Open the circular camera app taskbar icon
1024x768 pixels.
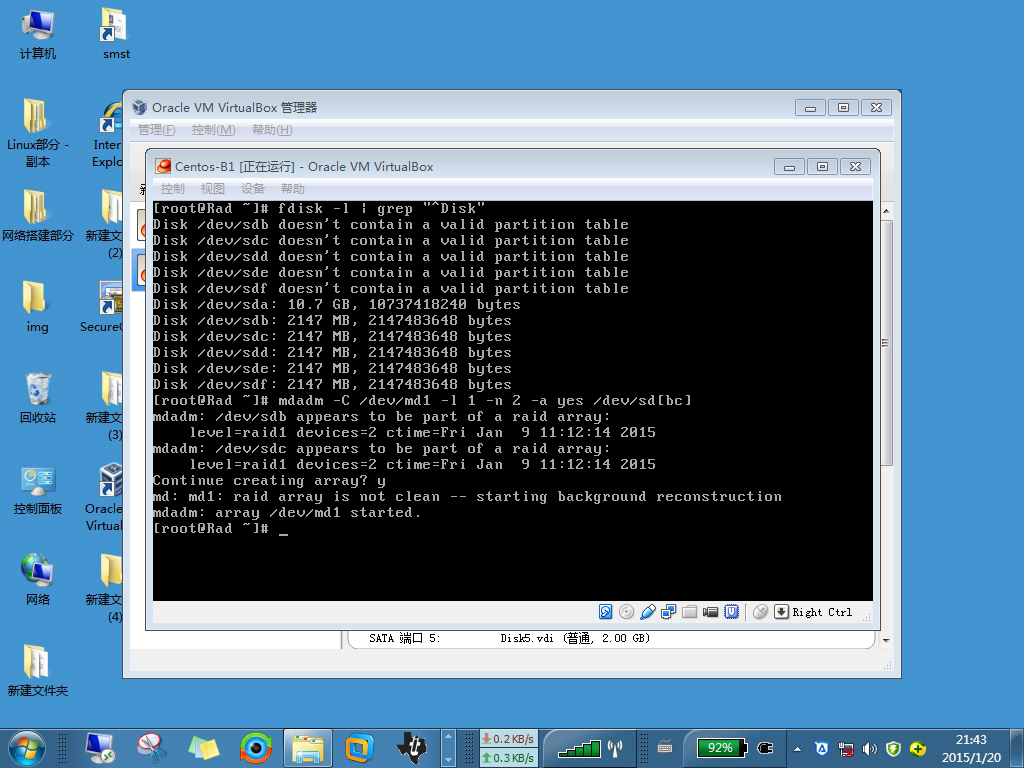point(256,748)
